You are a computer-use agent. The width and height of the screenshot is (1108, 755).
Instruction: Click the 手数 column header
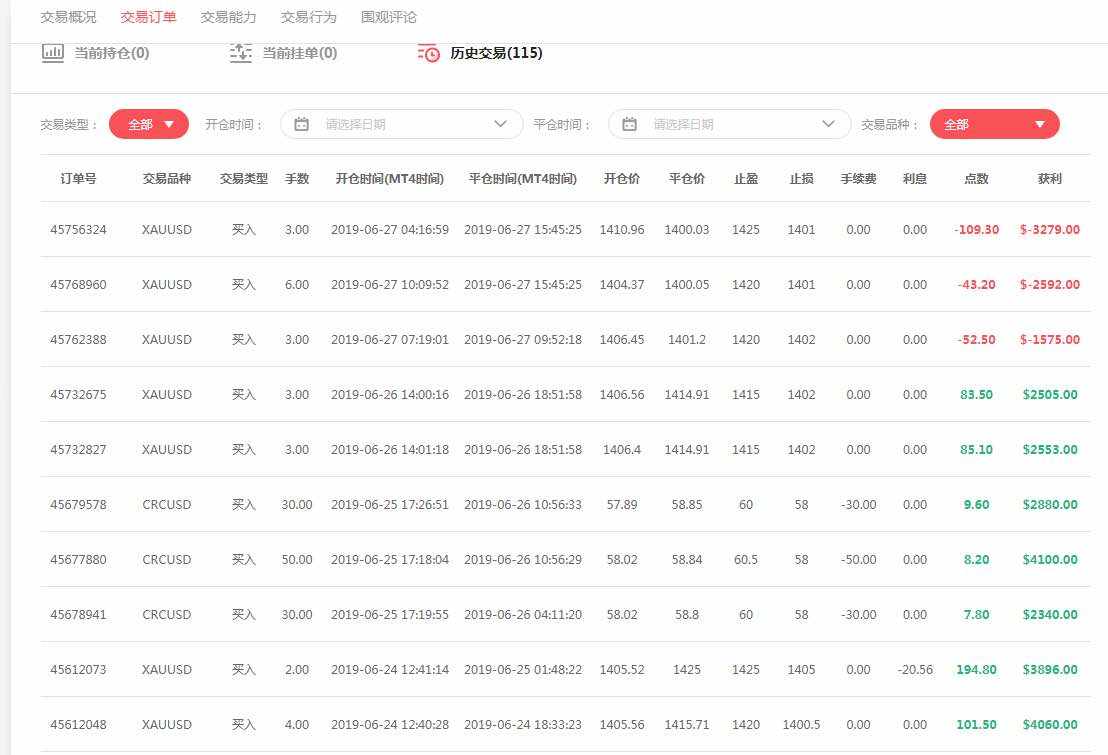click(297, 179)
